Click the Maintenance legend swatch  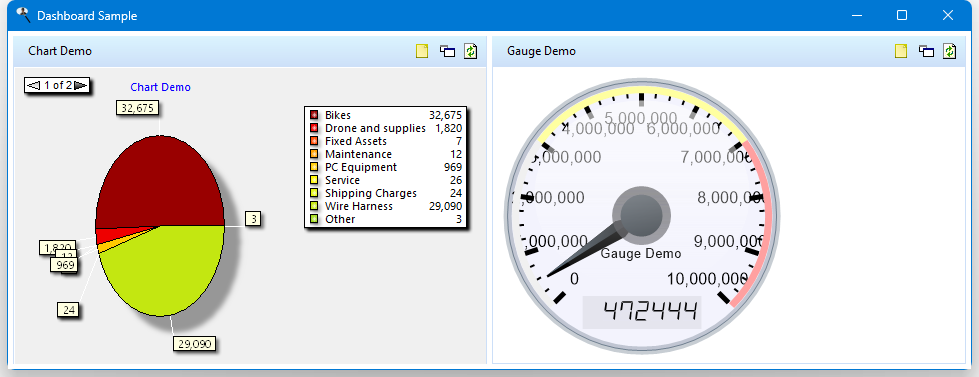[313, 154]
